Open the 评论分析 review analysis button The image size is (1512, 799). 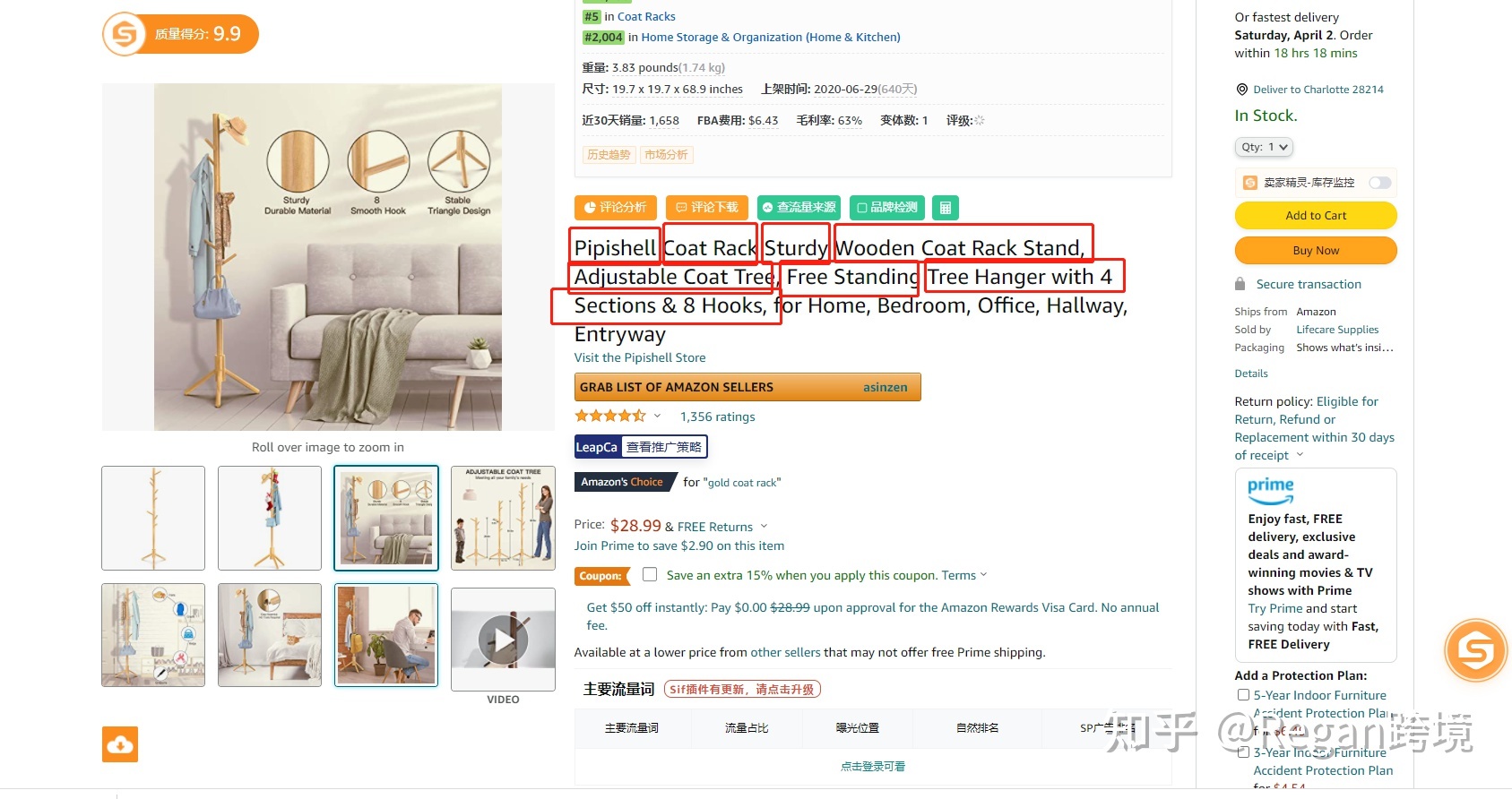coord(615,207)
